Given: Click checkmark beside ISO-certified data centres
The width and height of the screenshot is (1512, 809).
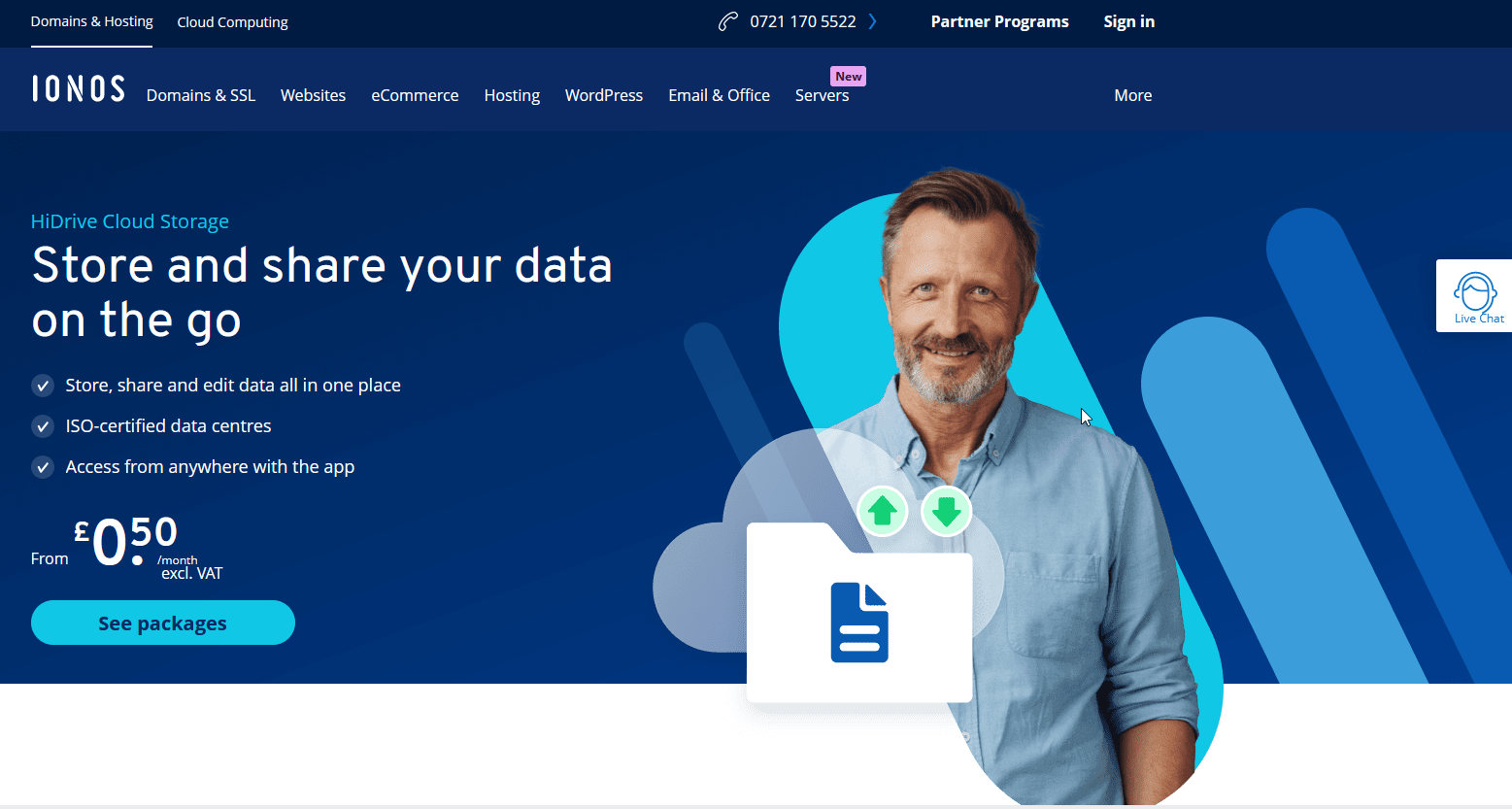Looking at the screenshot, I should click(43, 426).
